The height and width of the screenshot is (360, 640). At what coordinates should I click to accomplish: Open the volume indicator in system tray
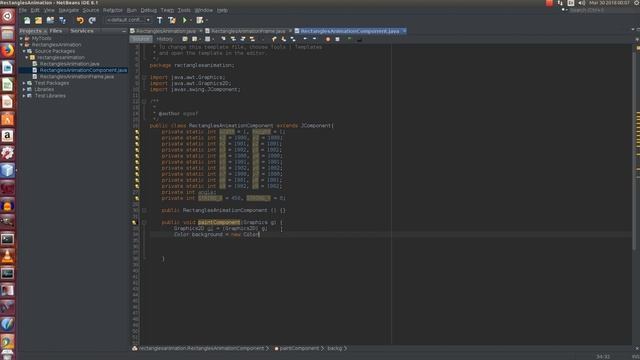point(582,3)
